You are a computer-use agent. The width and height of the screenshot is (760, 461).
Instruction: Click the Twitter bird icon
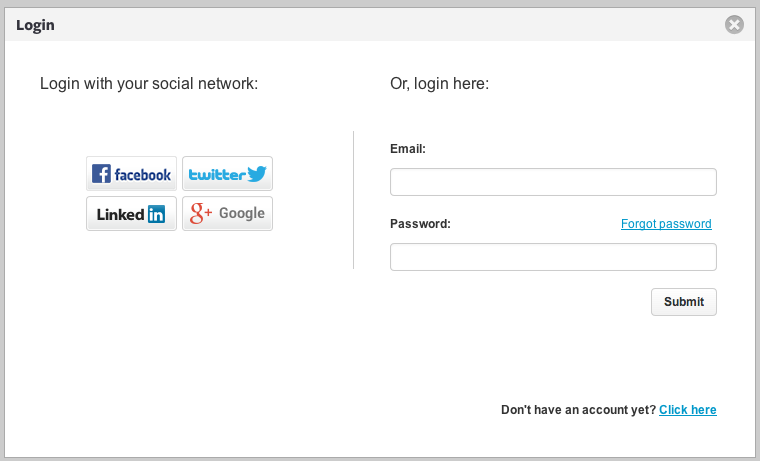pyautogui.click(x=257, y=174)
